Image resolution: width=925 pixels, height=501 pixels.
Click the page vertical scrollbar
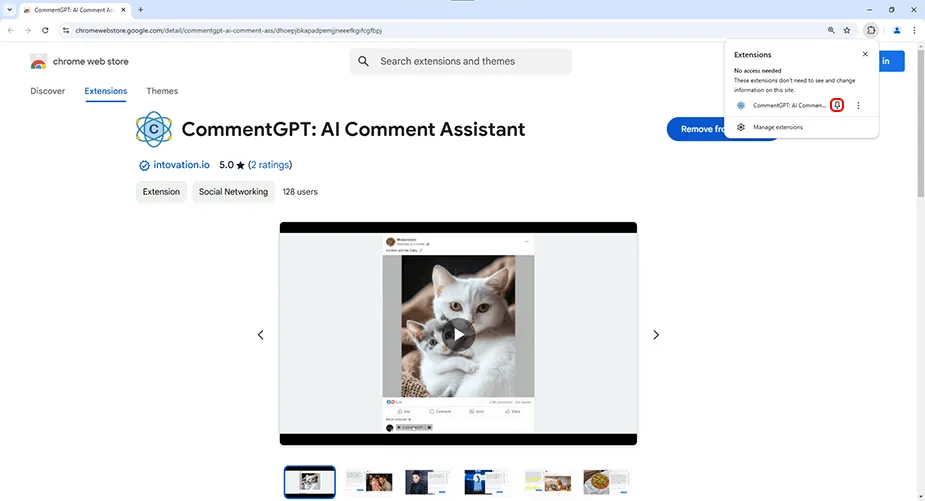point(920,124)
